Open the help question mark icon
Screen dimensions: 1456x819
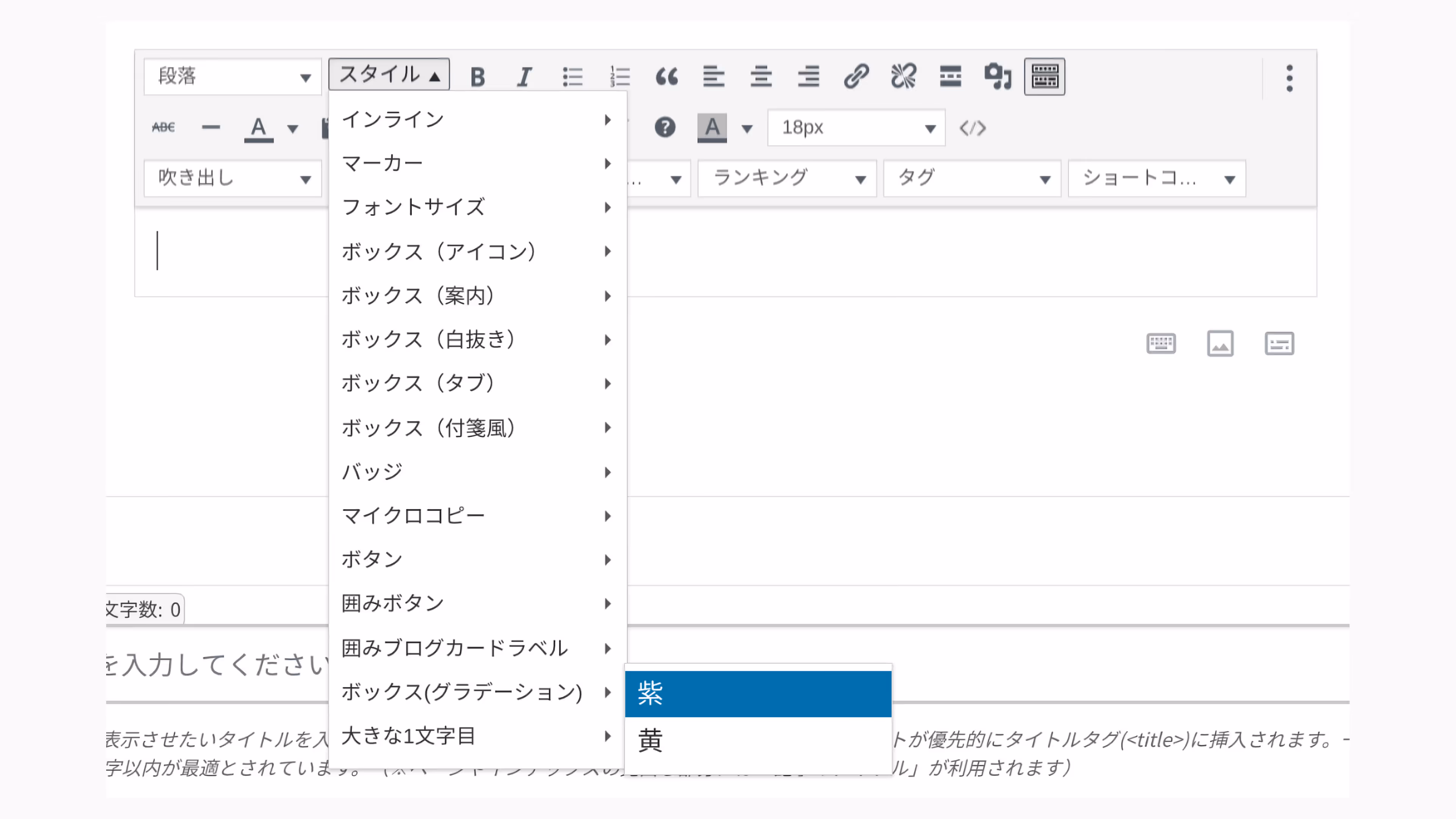point(665,128)
